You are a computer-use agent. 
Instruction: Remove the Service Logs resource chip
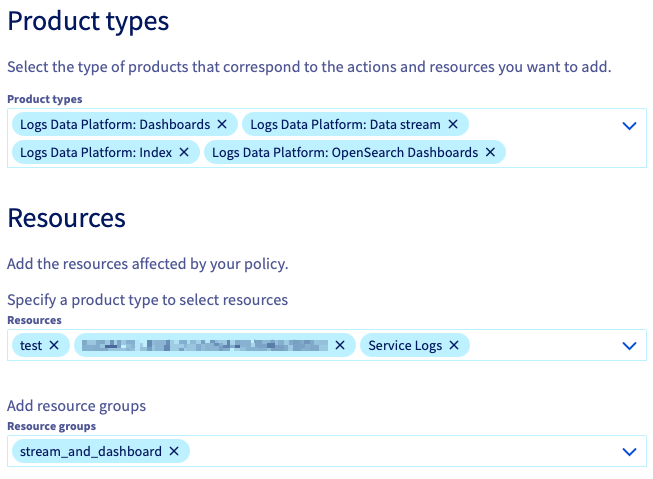[454, 345]
